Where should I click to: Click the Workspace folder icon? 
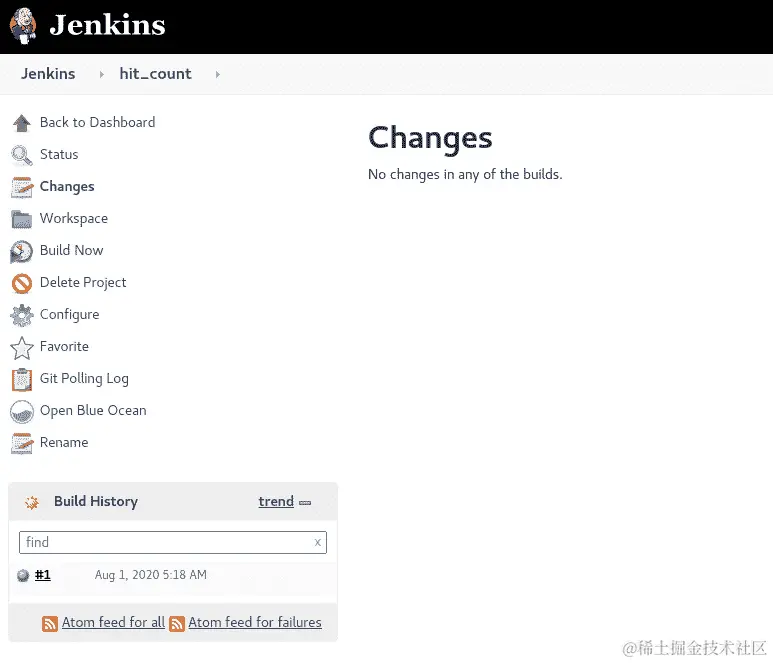click(22, 219)
